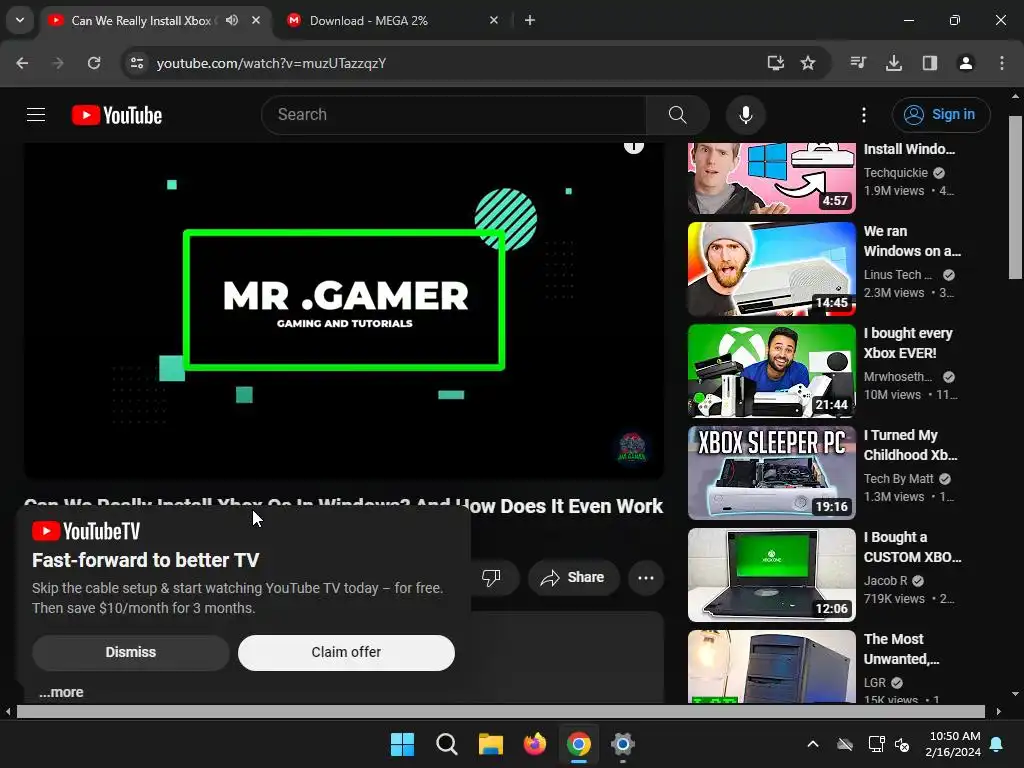The image size is (1024, 768).
Task: Open the YouTube guide hamburger menu
Action: 36,115
